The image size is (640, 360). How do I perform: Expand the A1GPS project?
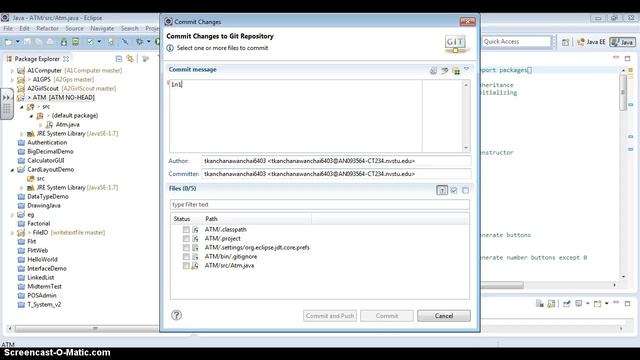coord(12,80)
